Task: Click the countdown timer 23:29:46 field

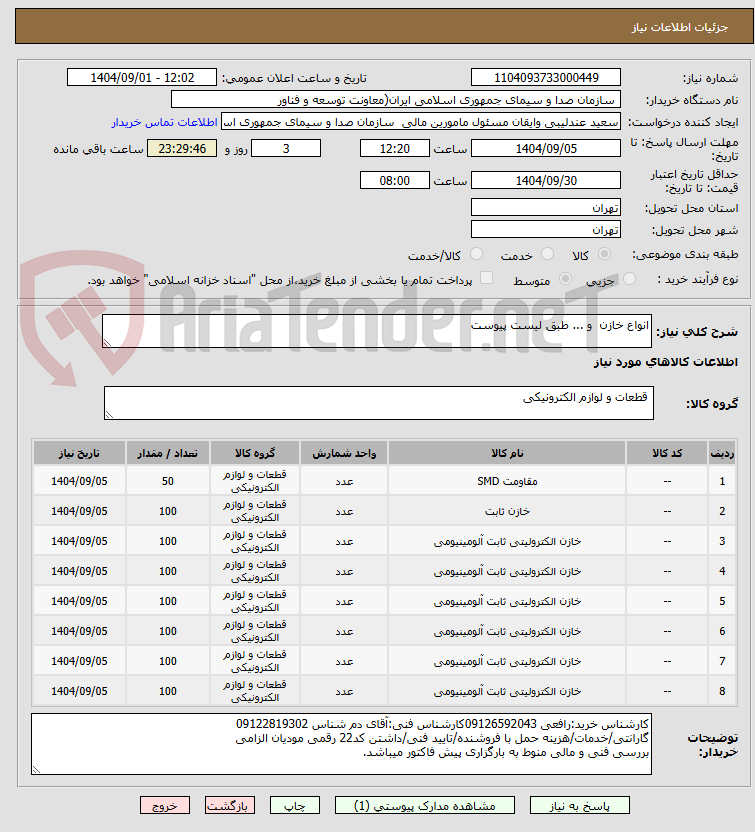Action: 182,149
